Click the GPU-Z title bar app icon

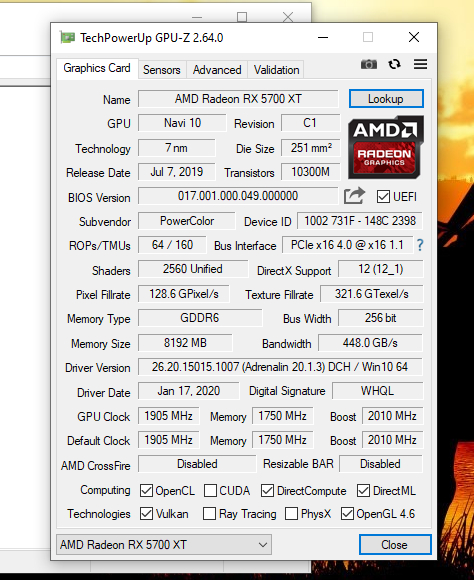click(x=67, y=37)
